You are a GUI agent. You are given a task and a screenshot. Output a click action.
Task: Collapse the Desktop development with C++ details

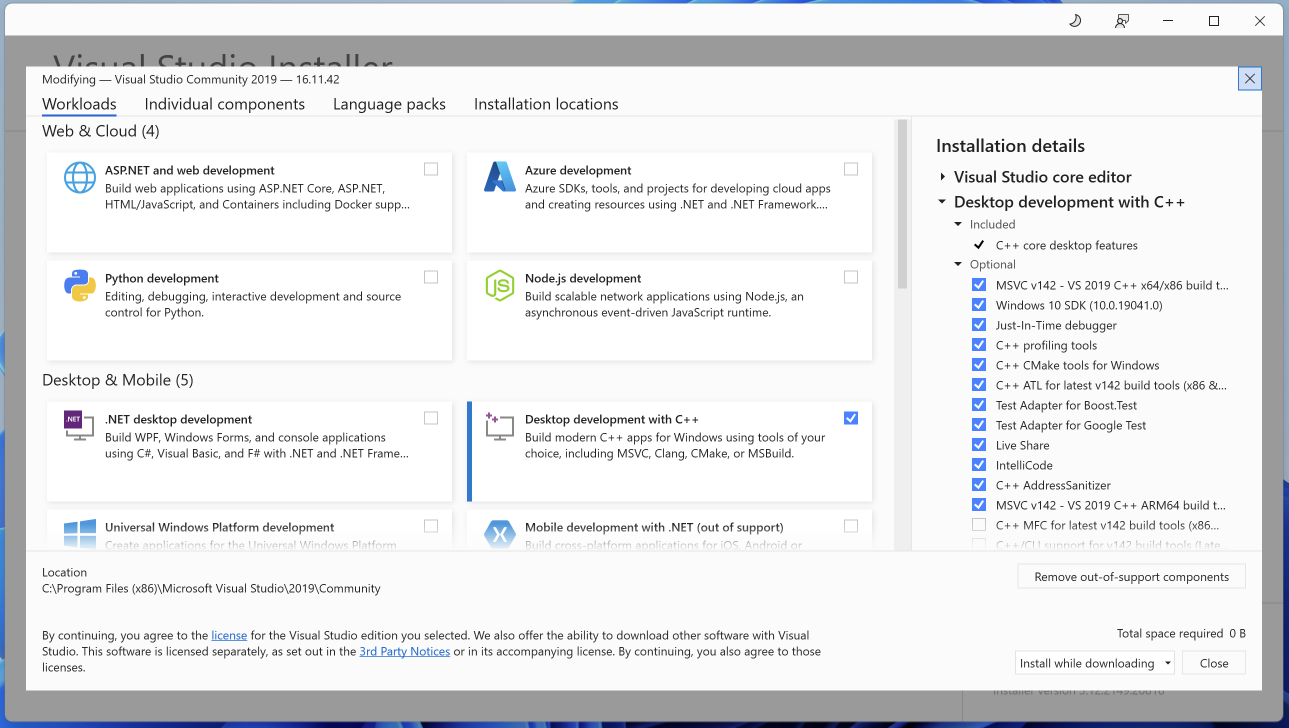pos(943,202)
